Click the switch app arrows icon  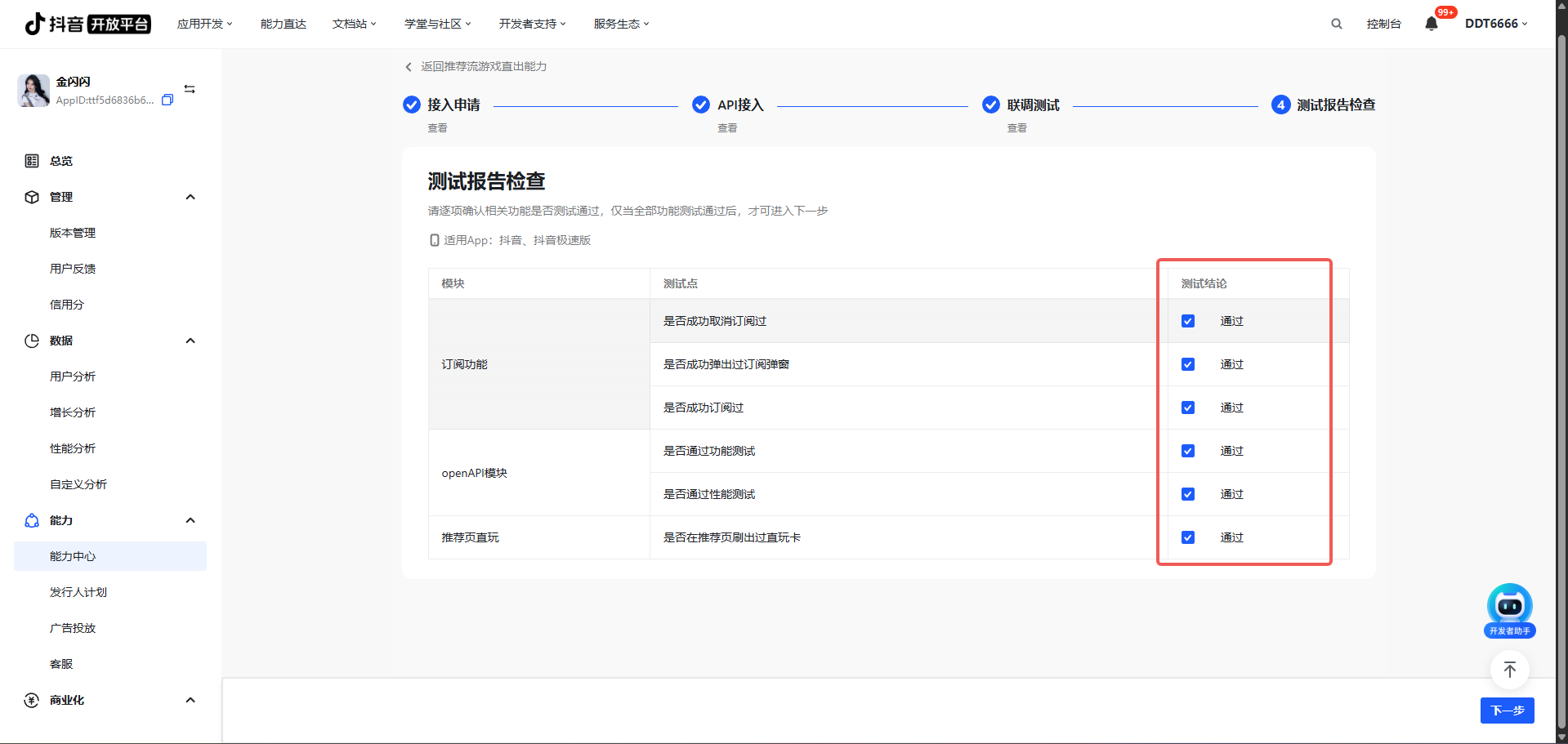pos(190,89)
